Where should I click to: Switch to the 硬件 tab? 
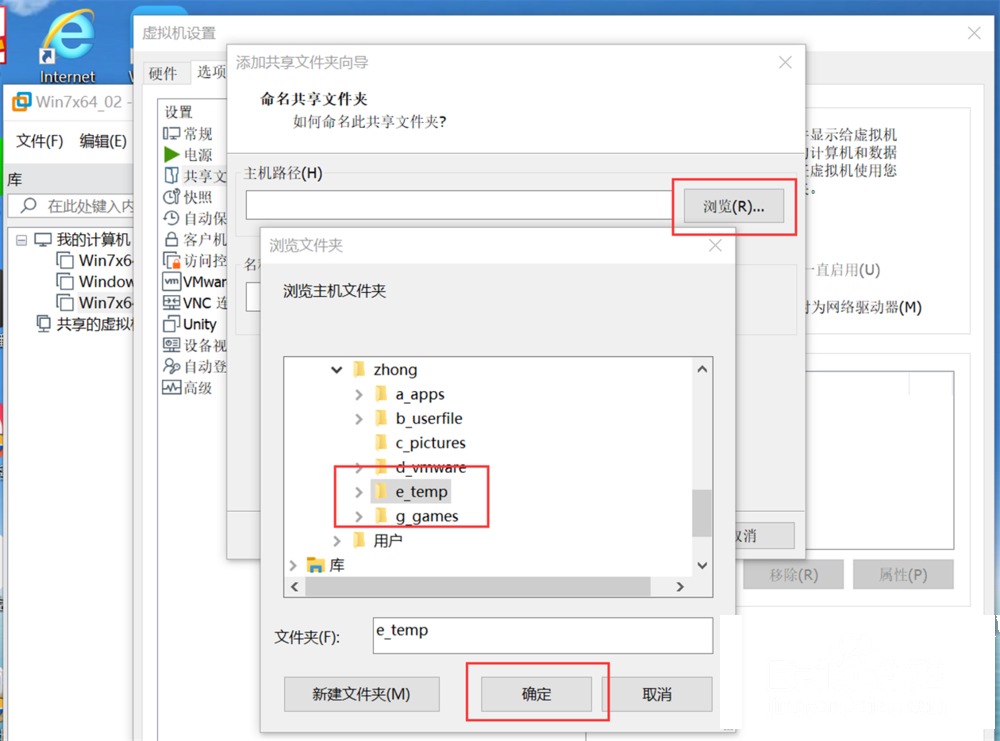click(x=163, y=73)
